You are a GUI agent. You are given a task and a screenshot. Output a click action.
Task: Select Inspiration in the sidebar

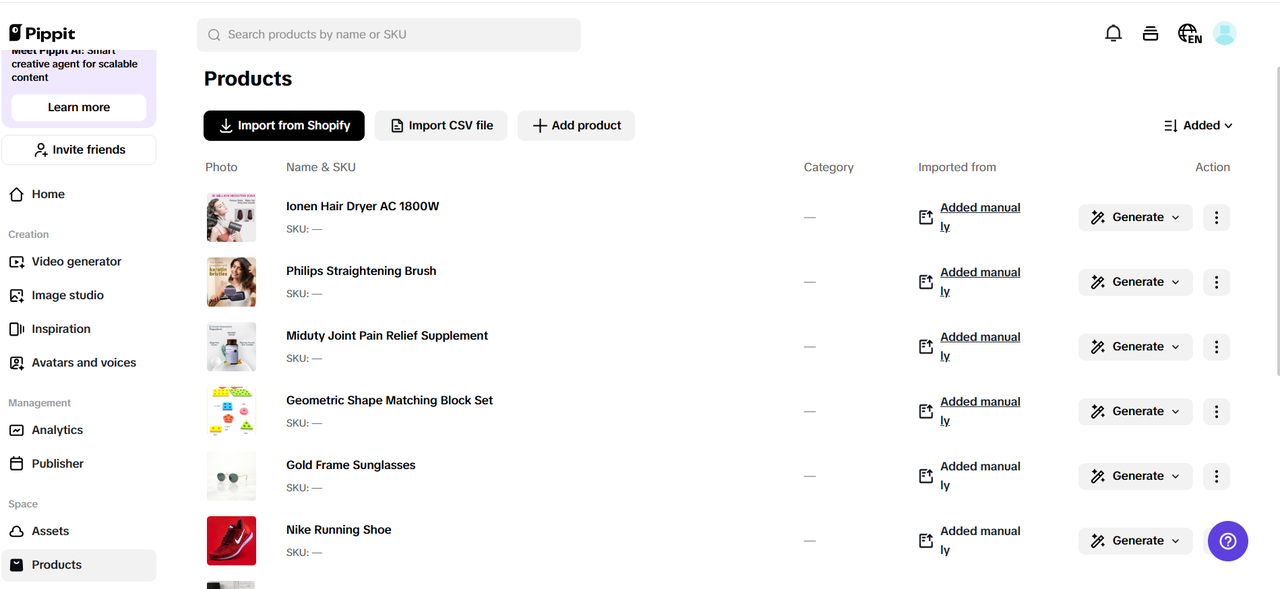click(x=62, y=328)
